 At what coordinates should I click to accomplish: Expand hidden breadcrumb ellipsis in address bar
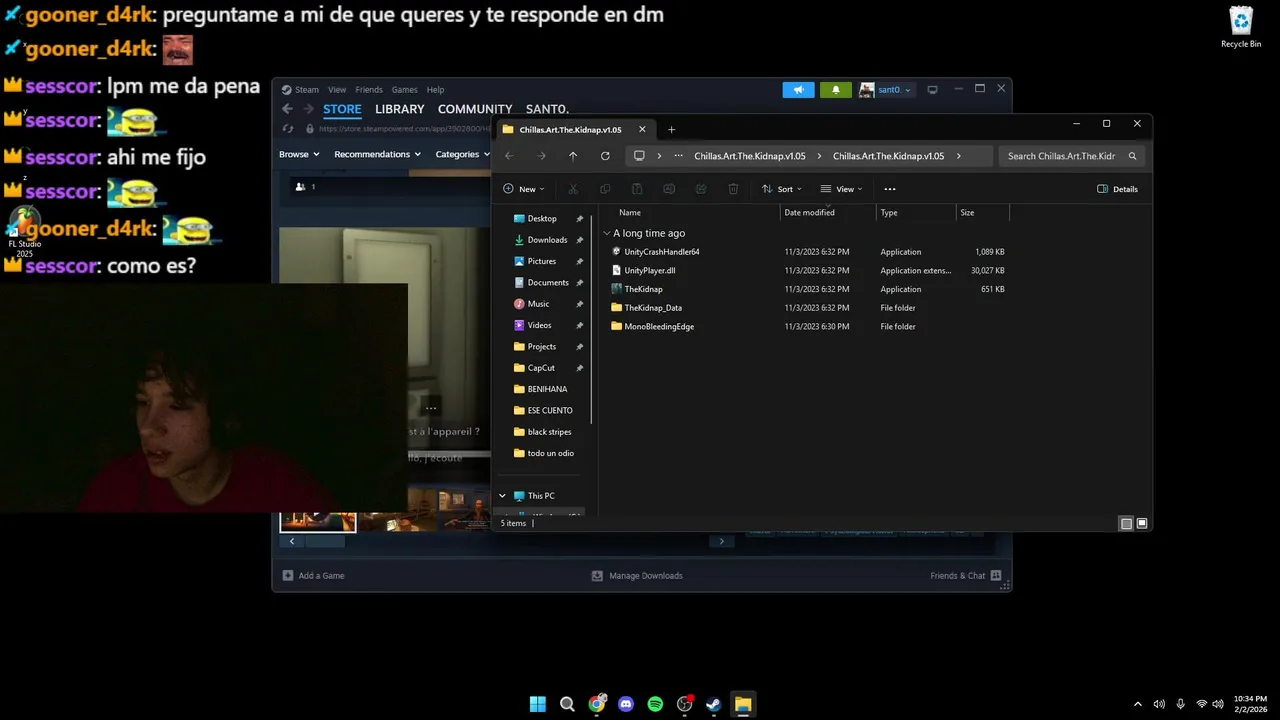coord(679,156)
